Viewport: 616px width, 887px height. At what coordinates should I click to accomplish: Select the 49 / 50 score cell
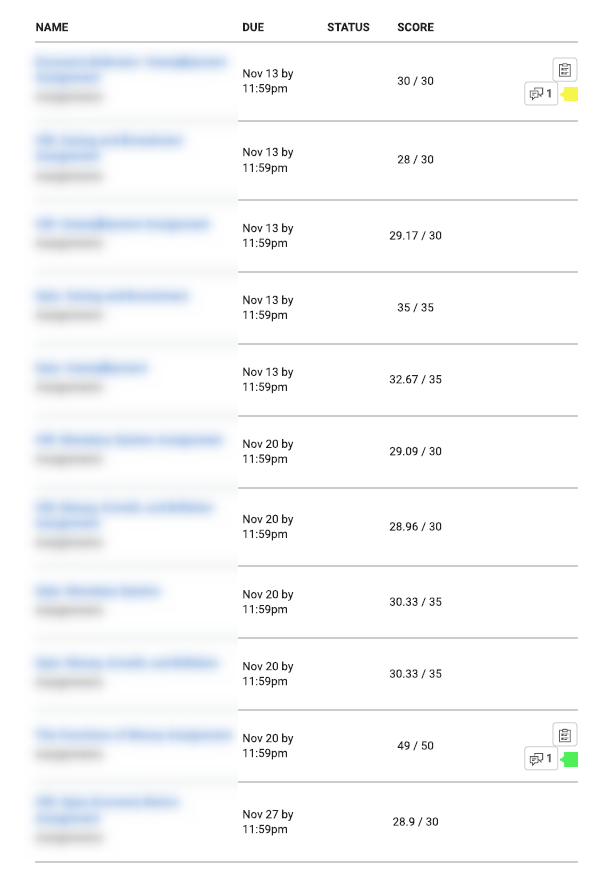pos(415,746)
